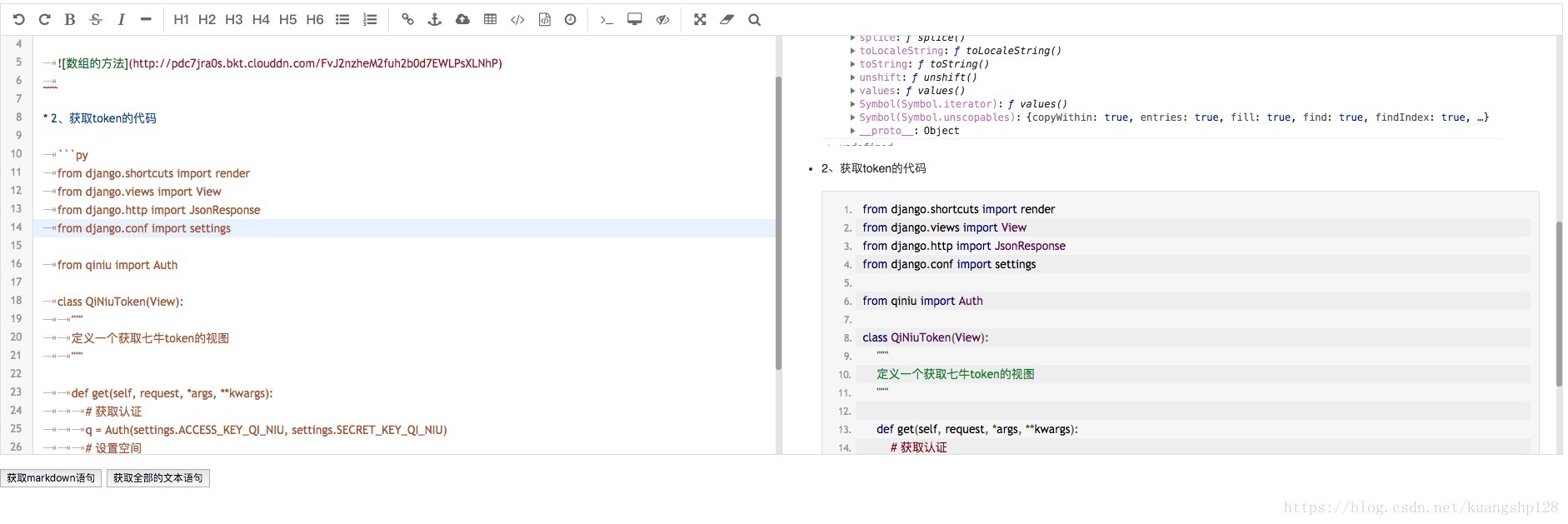Viewport: 1568px width, 524px height.
Task: Undo the last edit
Action: (18, 19)
